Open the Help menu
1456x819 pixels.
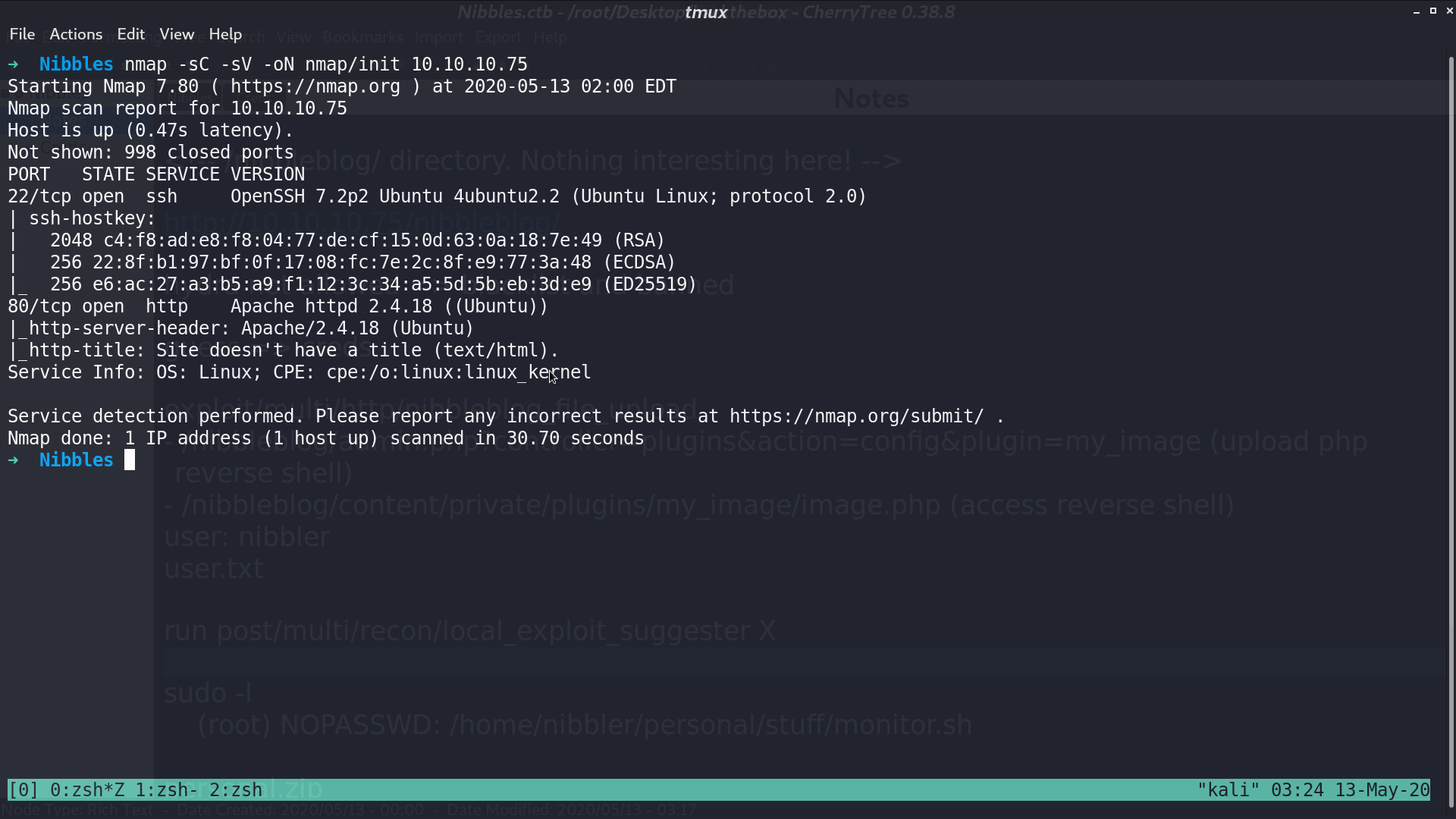[225, 34]
